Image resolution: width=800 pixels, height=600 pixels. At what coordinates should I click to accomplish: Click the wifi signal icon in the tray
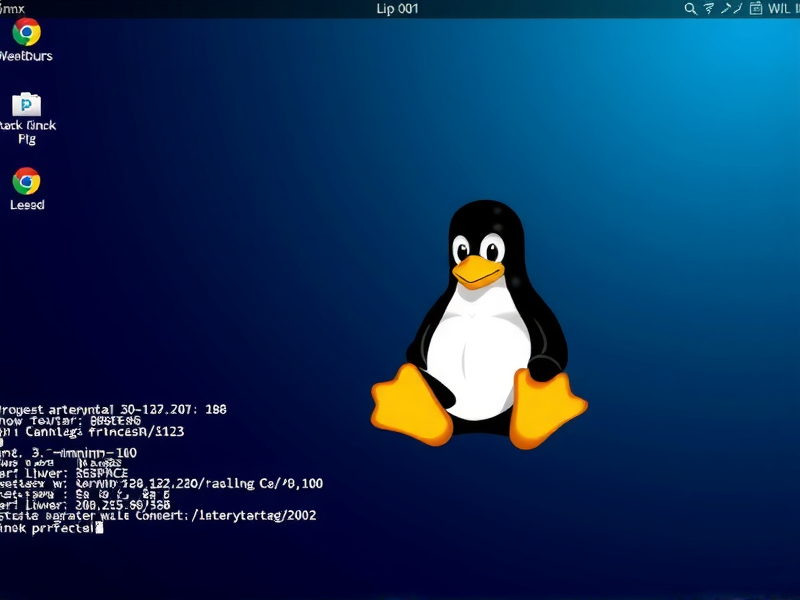point(709,8)
